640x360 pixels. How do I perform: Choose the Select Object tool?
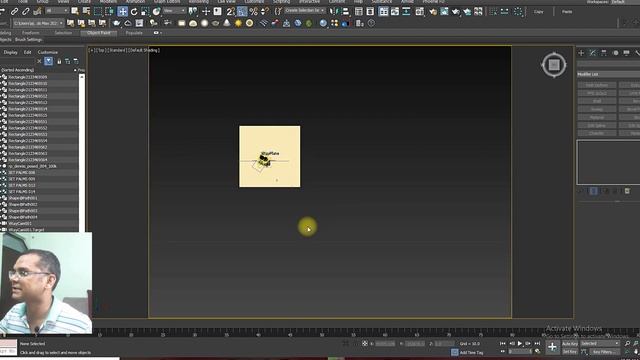[x=75, y=11]
